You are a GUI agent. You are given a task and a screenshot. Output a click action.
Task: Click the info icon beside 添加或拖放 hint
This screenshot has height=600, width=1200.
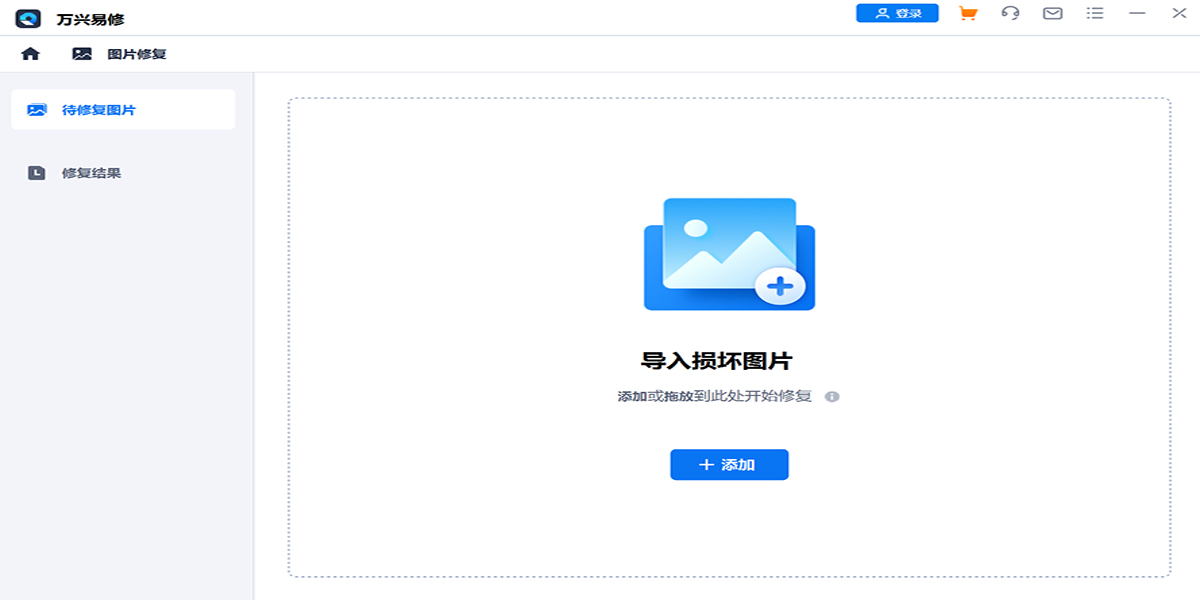click(832, 397)
